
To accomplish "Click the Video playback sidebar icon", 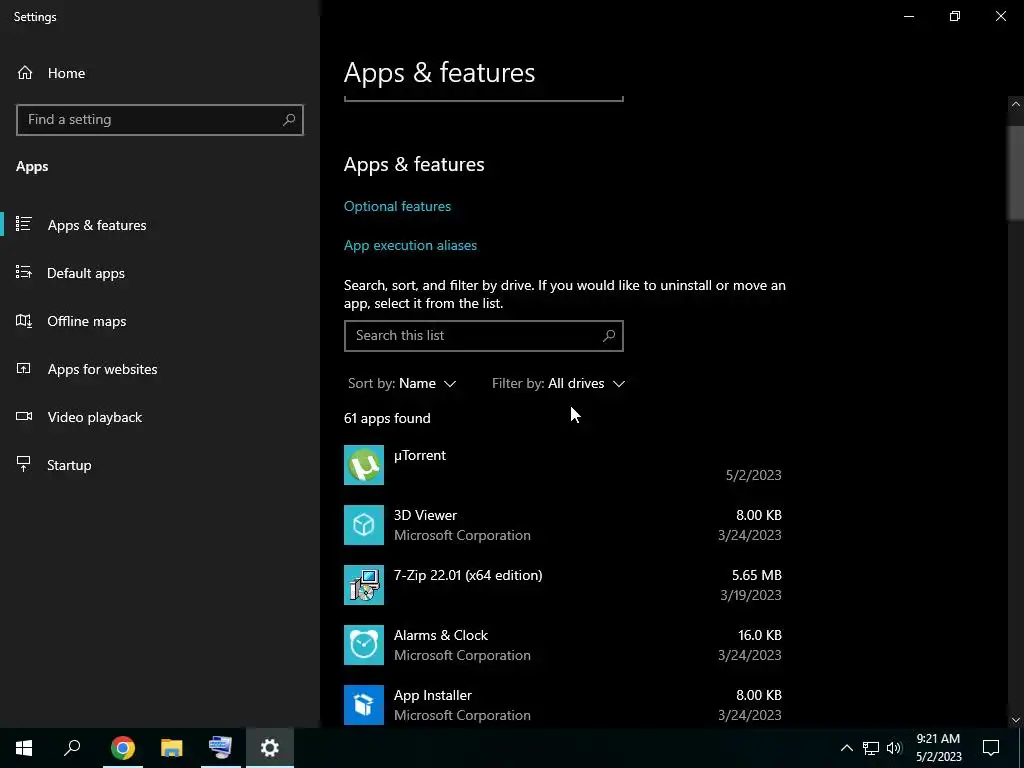I will 24,417.
